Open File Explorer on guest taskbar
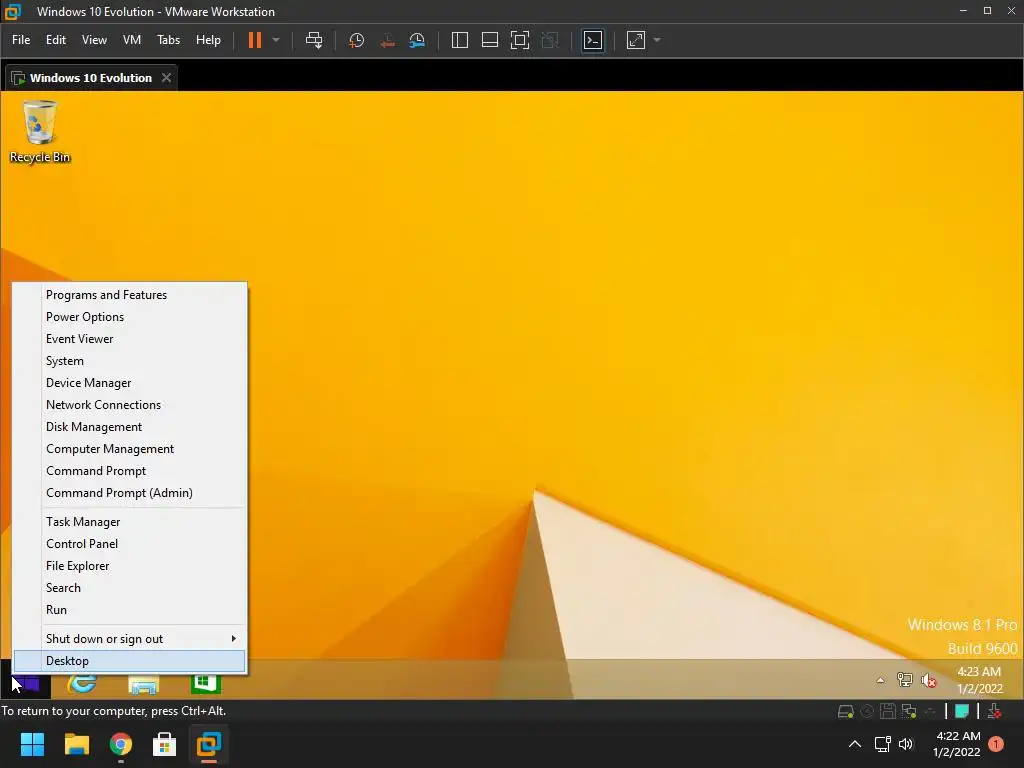Image resolution: width=1024 pixels, height=768 pixels. click(x=144, y=684)
